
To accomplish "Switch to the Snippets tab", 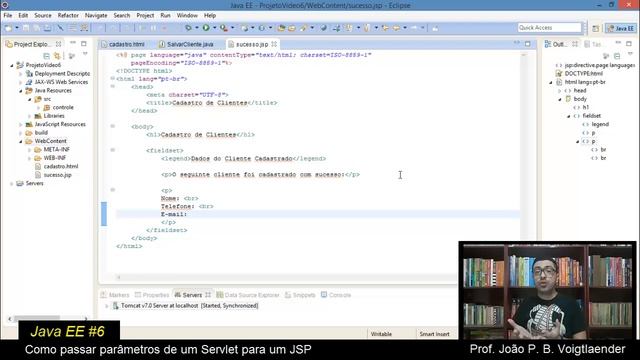I will 300,295.
